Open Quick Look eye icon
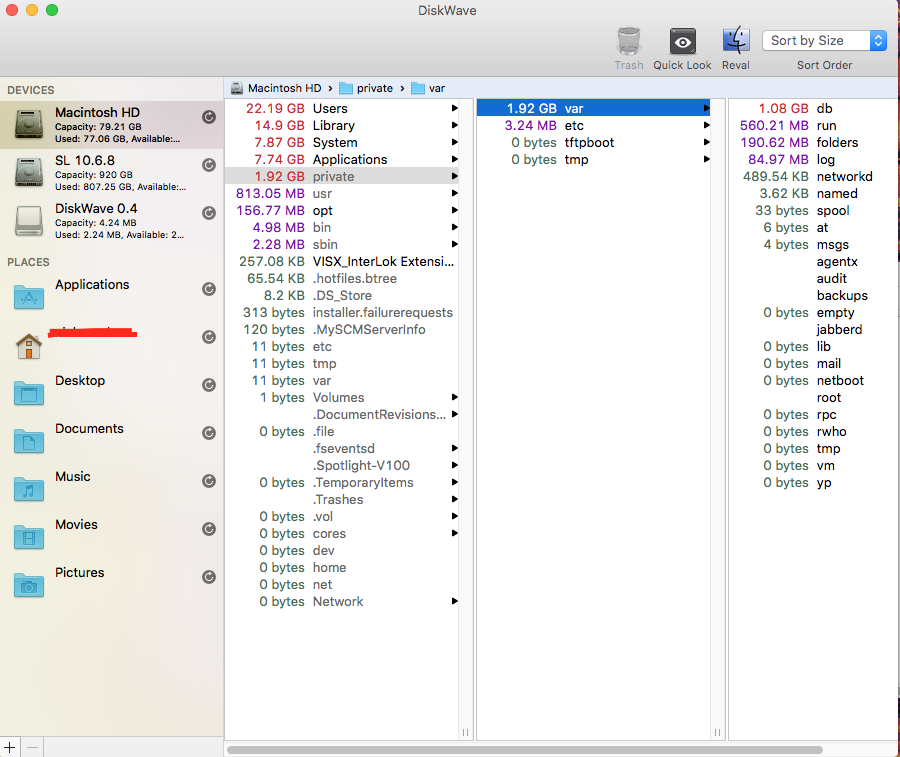The image size is (900, 757). tap(682, 41)
